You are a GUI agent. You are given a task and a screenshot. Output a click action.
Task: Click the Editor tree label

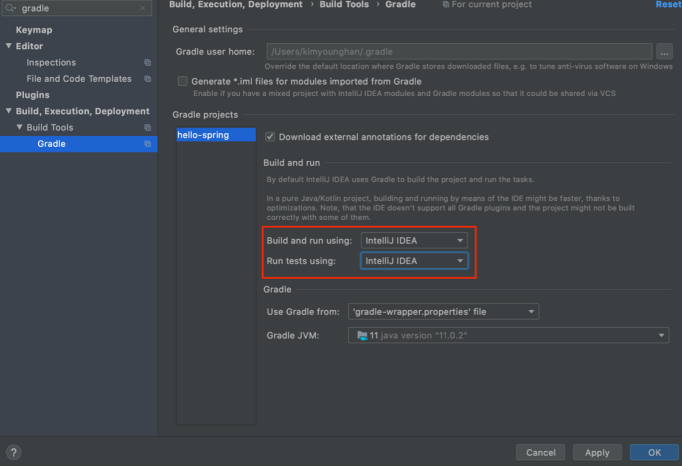pyautogui.click(x=29, y=46)
